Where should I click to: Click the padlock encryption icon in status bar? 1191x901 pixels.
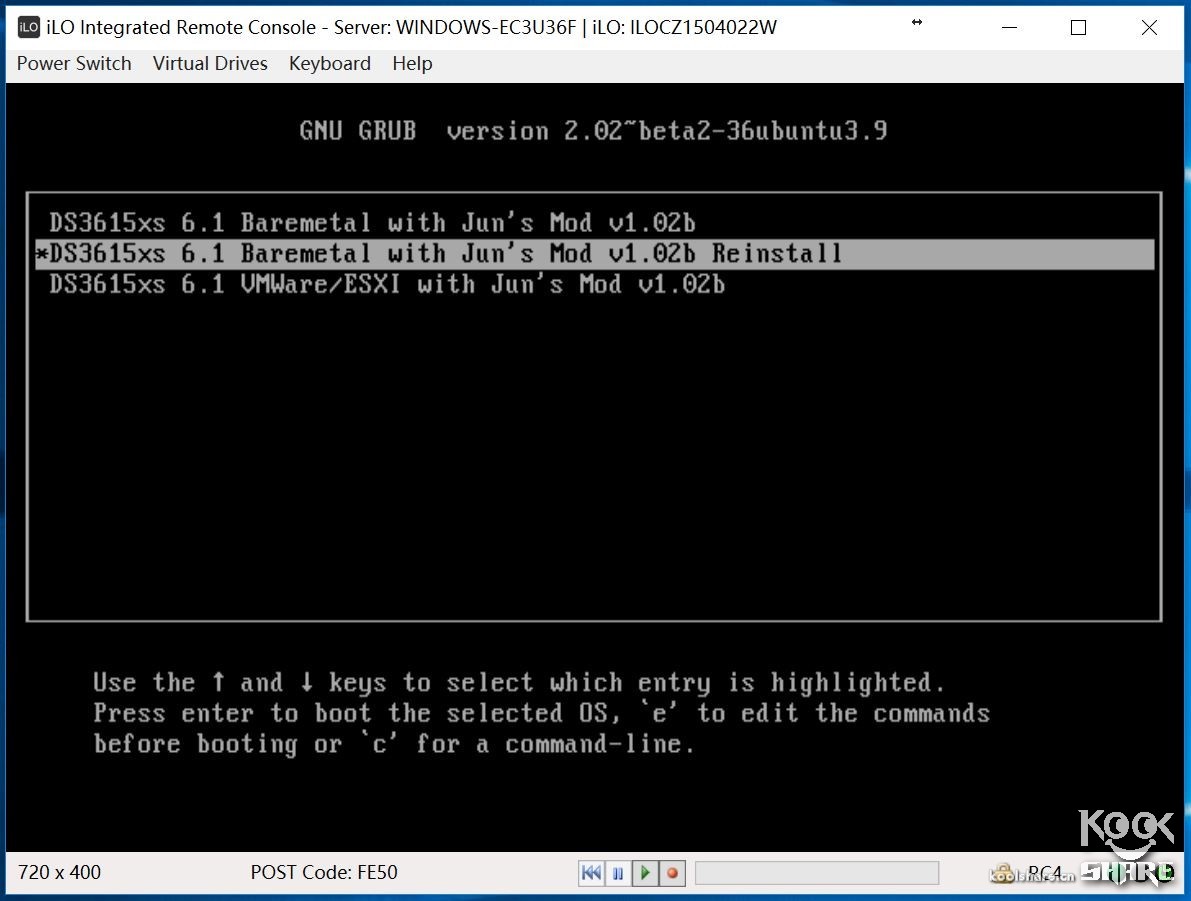pyautogui.click(x=1003, y=873)
